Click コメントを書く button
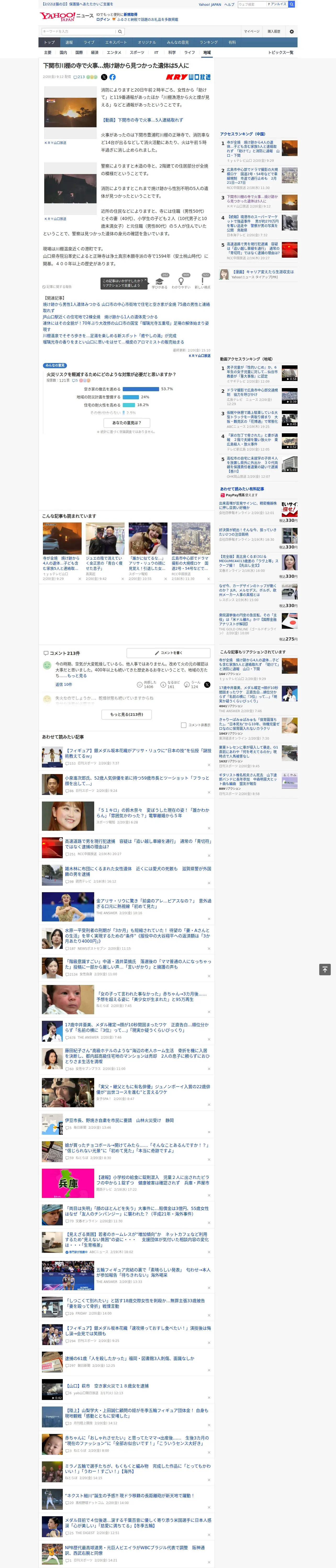The image size is (336, 1568). click(168, 653)
